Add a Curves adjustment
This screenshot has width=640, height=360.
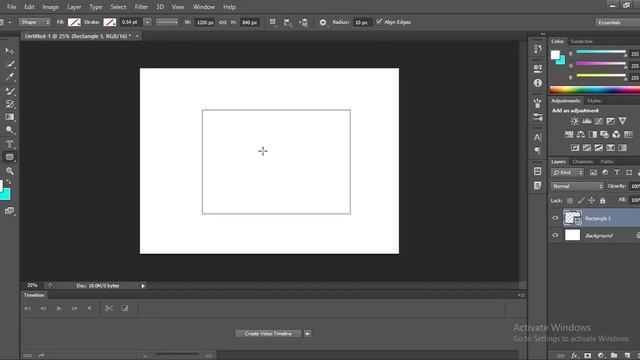[x=598, y=121]
